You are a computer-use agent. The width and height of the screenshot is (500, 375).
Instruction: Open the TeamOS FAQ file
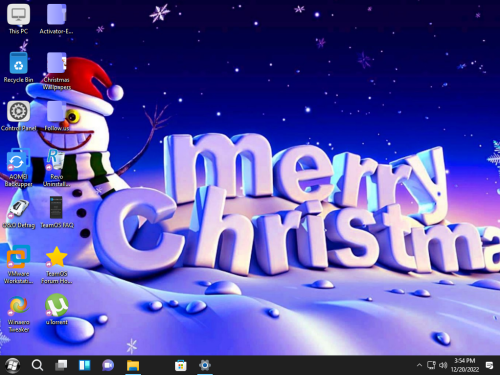56,213
